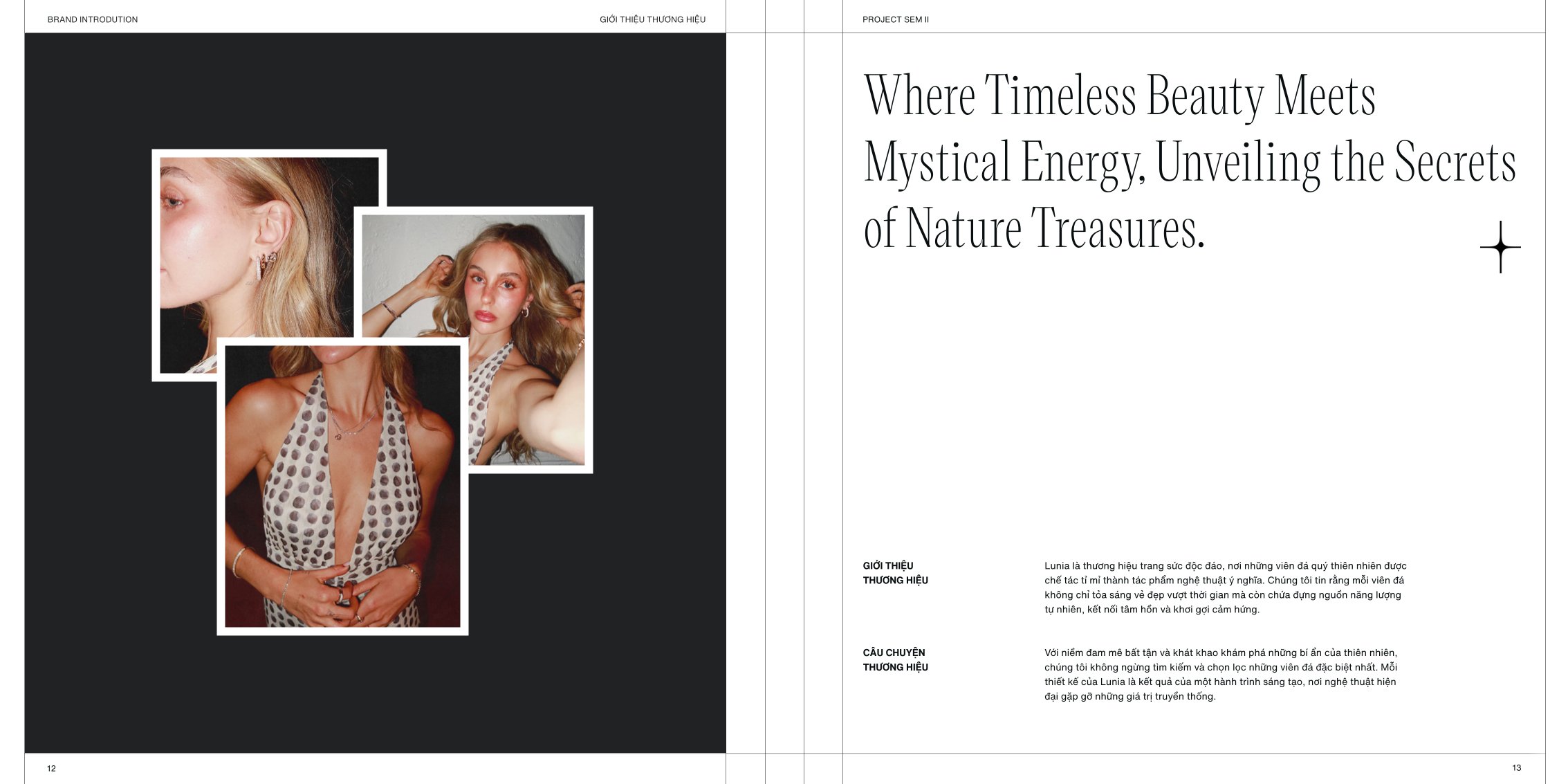The width and height of the screenshot is (1568, 784).
Task: Click page number 13
Action: [x=1516, y=767]
